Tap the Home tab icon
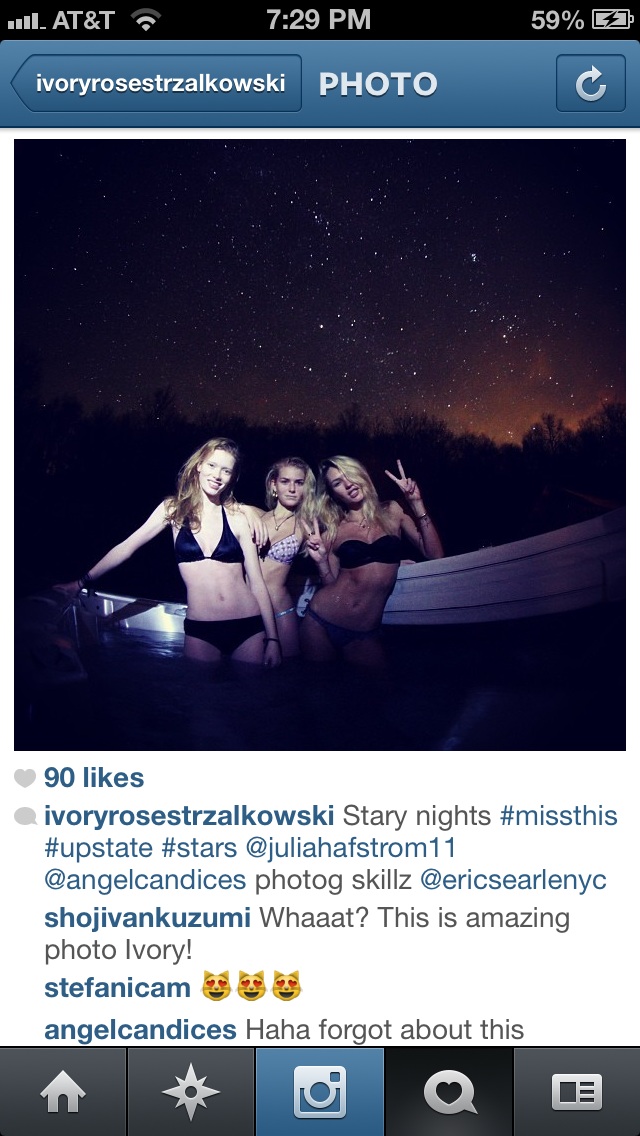Screen dimensions: 640x1136 63,1092
